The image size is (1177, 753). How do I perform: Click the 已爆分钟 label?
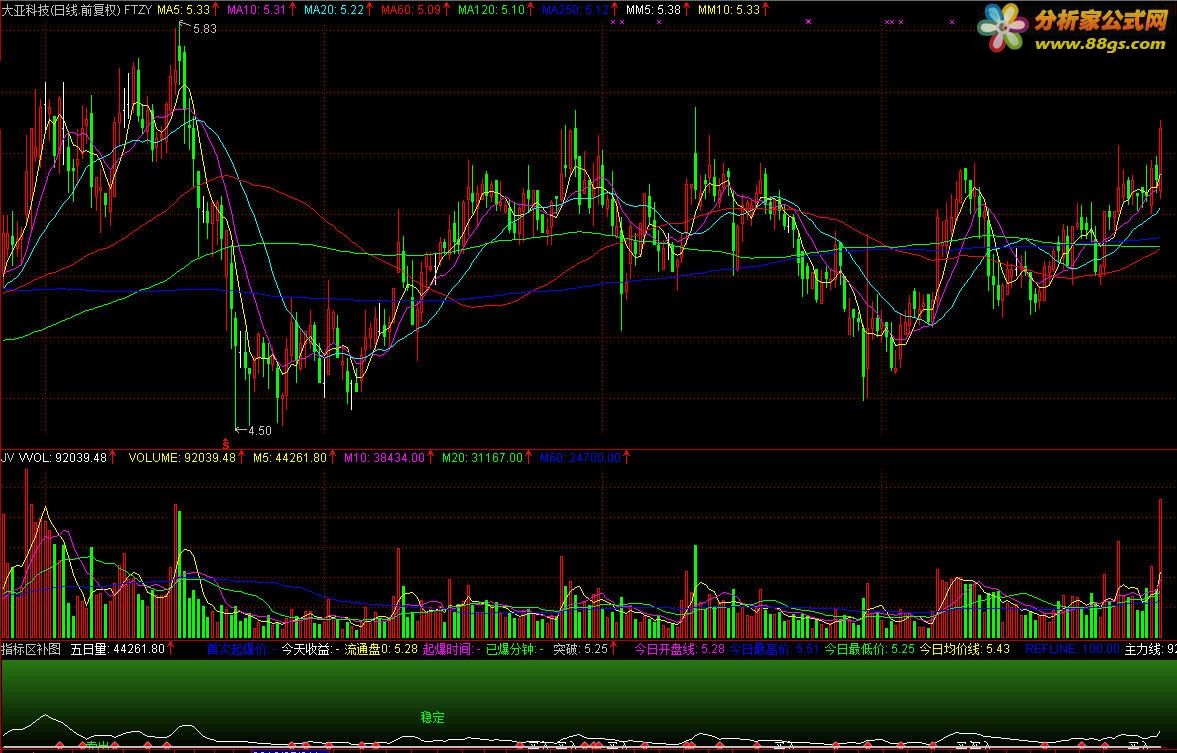[x=514, y=649]
